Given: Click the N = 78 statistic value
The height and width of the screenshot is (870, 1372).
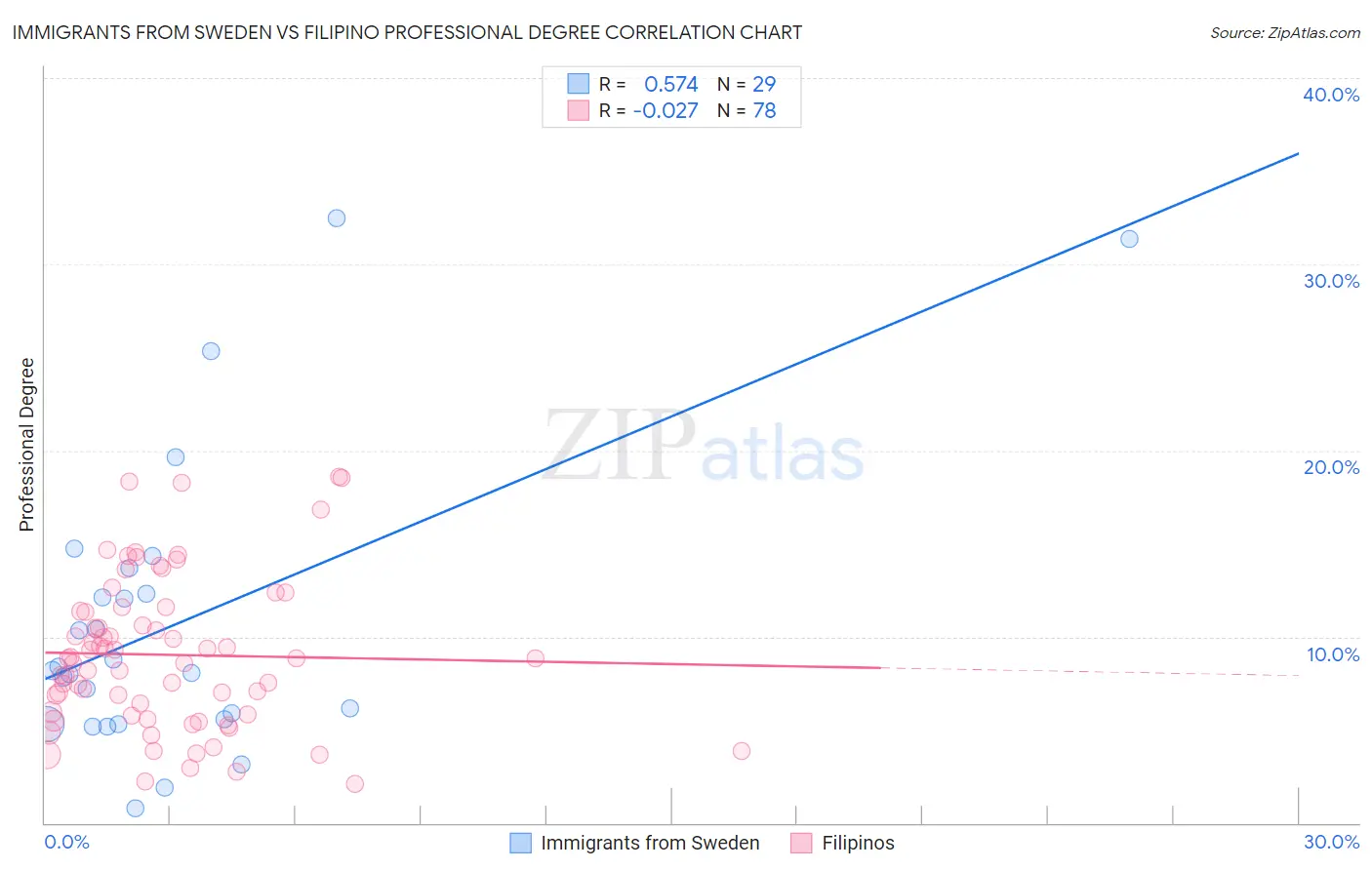Looking at the screenshot, I should coord(747,110).
